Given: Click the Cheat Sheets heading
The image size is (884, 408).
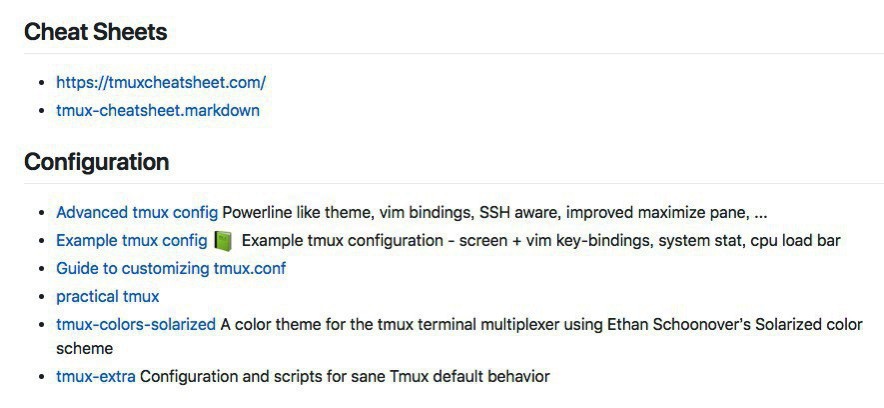Looking at the screenshot, I should pyautogui.click(x=95, y=32).
